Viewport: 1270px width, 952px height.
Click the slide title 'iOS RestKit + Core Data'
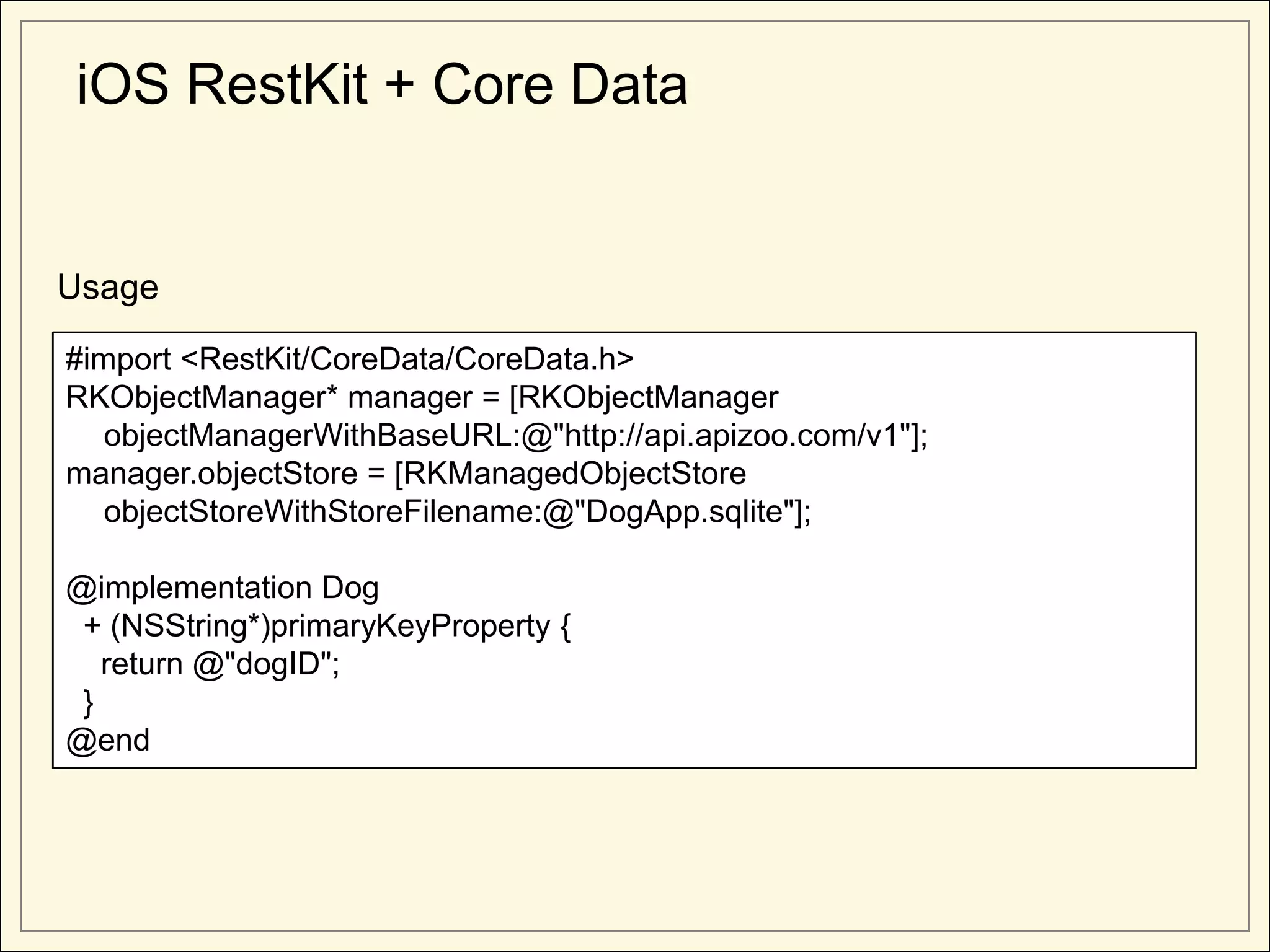[x=381, y=84]
